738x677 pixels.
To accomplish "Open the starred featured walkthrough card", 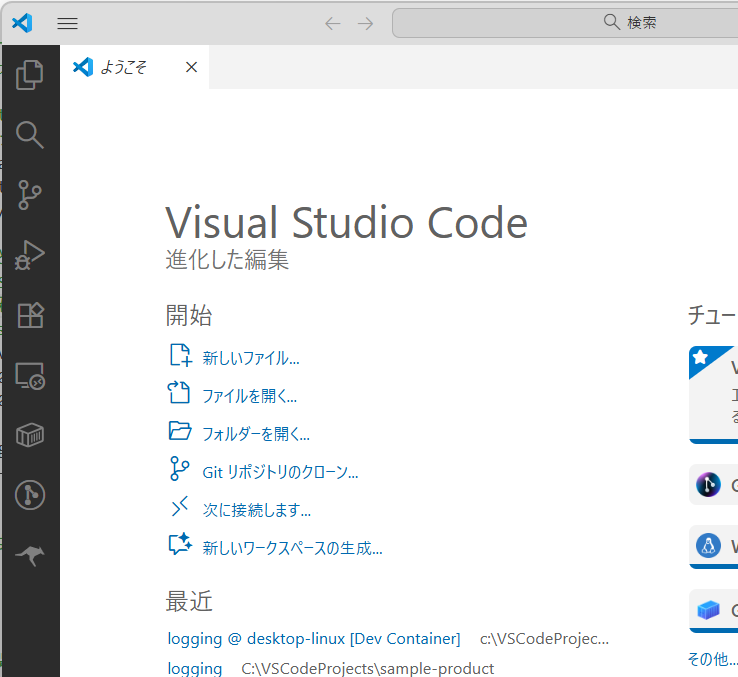I will pyautogui.click(x=714, y=395).
